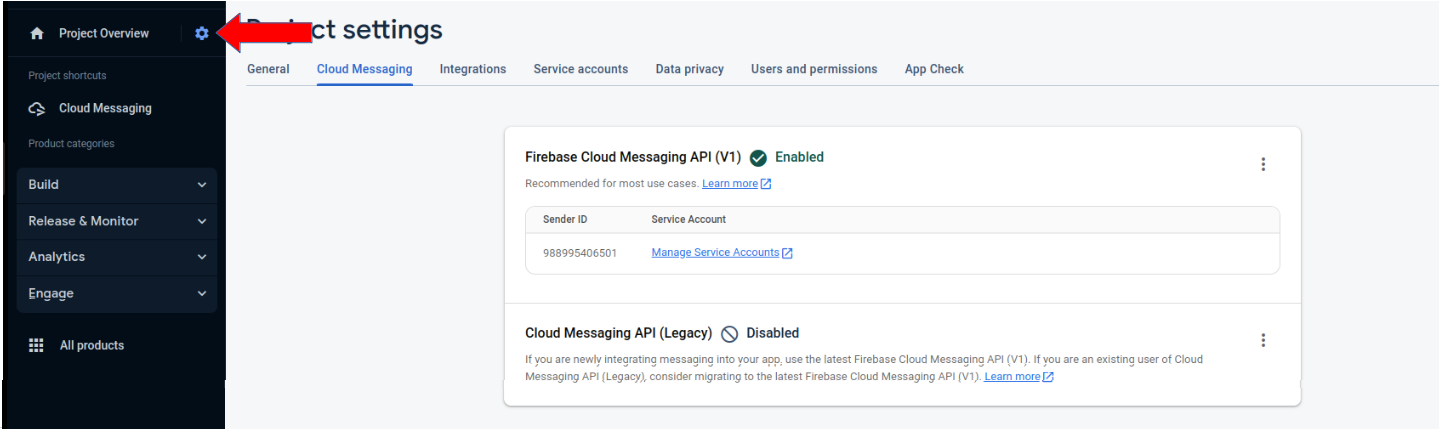
Task: Click the green Enabled checkmark icon
Action: tap(758, 158)
